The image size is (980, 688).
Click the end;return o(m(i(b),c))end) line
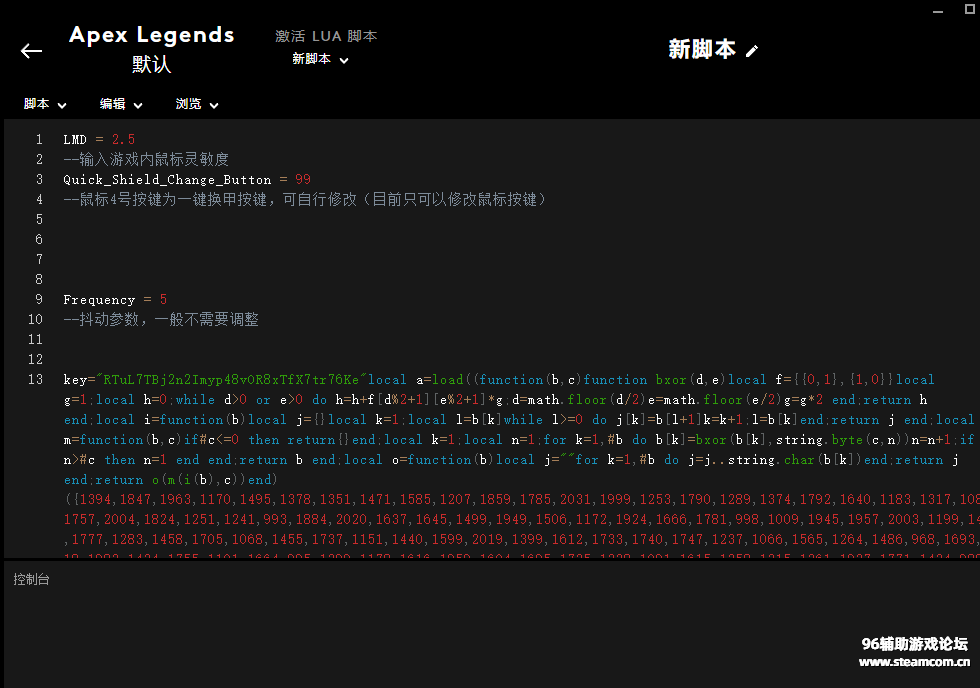point(170,479)
